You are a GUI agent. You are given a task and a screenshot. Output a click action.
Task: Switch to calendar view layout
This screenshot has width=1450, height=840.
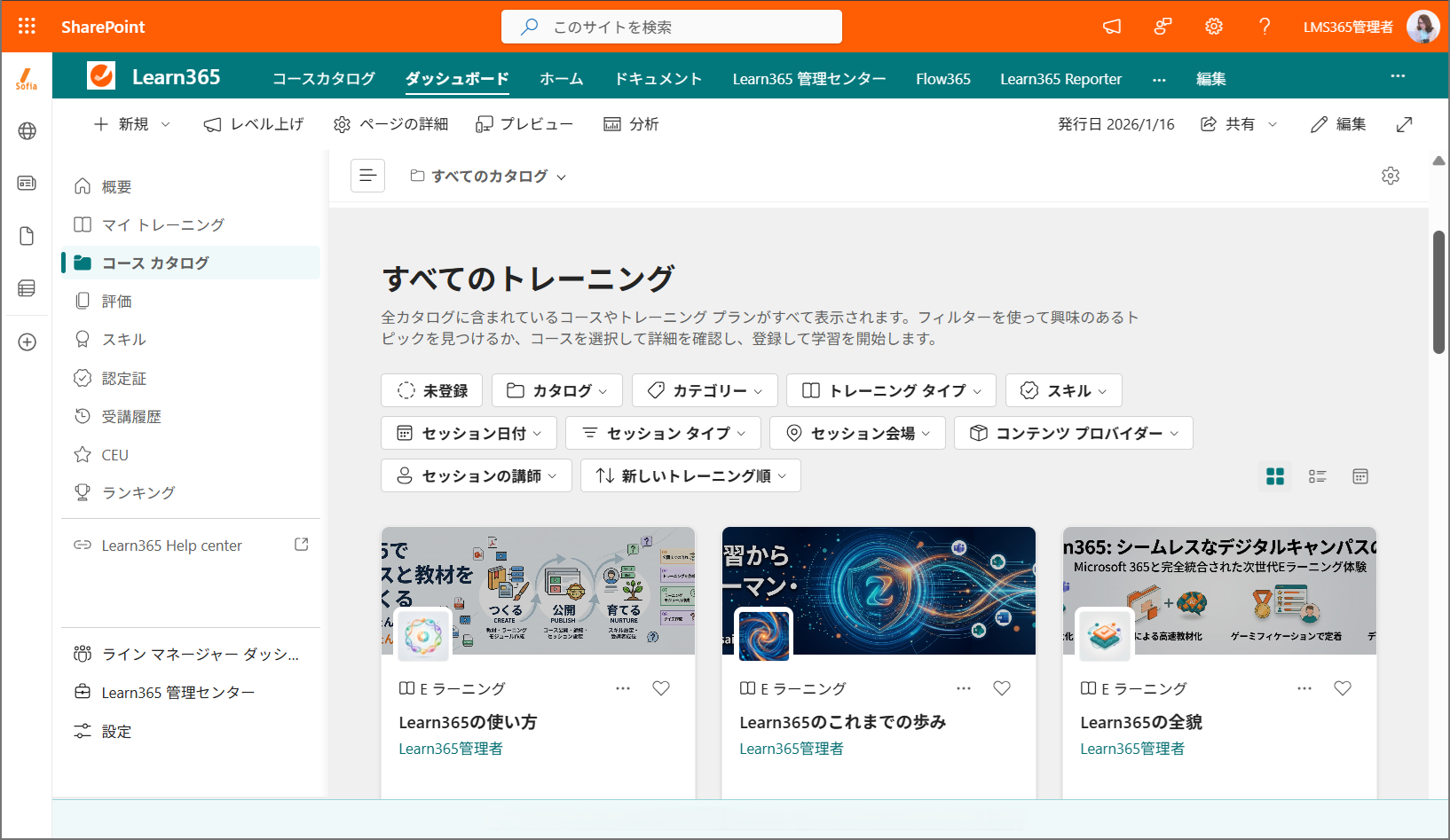(x=1360, y=476)
